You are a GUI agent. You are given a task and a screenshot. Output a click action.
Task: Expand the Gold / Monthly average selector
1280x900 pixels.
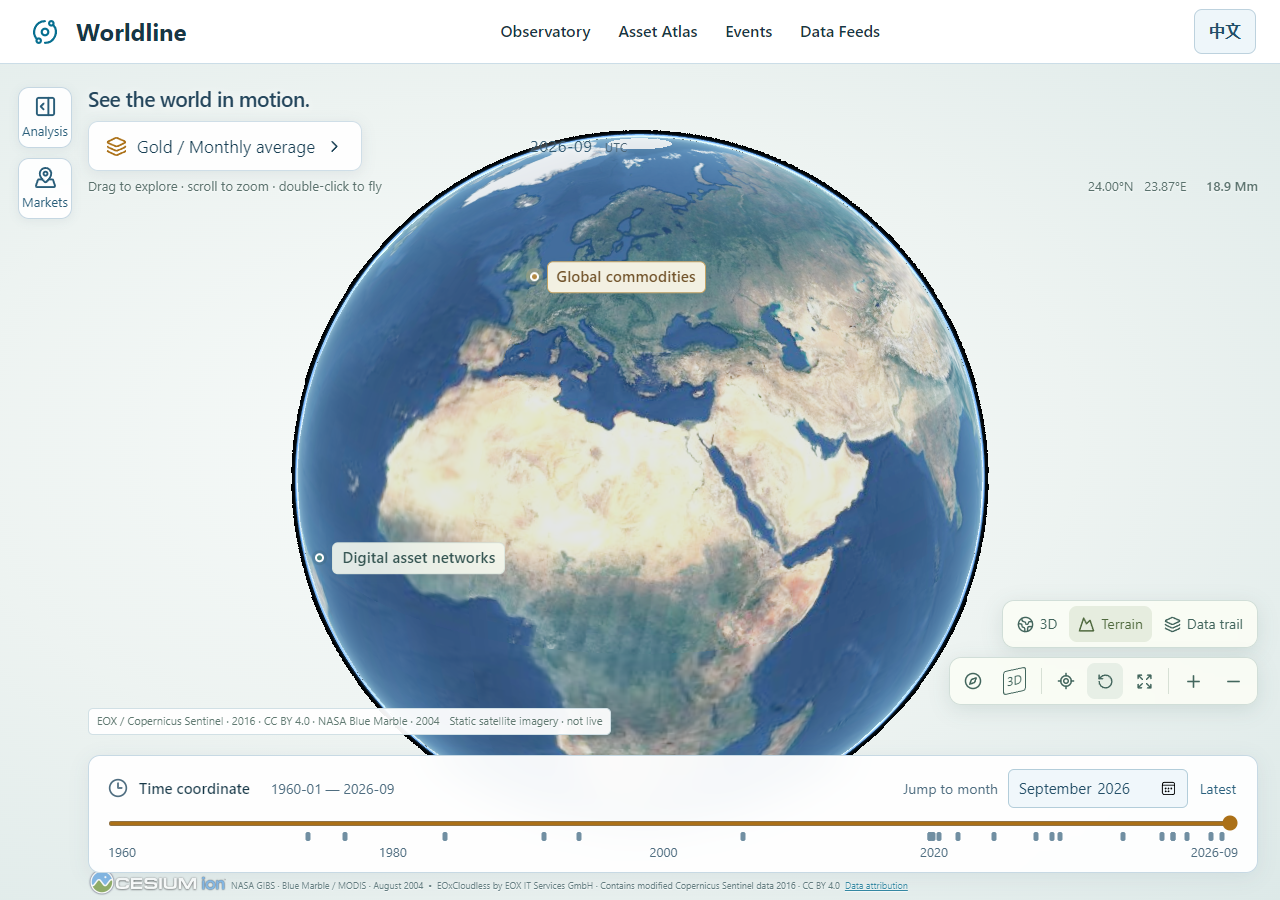tap(225, 147)
